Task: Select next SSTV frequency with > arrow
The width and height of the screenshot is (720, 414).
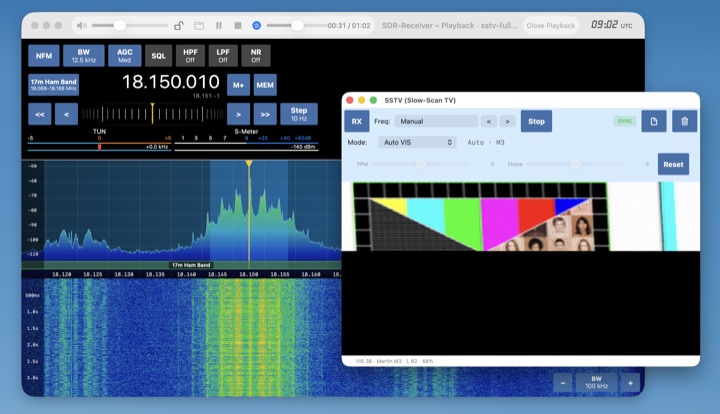Action: point(507,122)
